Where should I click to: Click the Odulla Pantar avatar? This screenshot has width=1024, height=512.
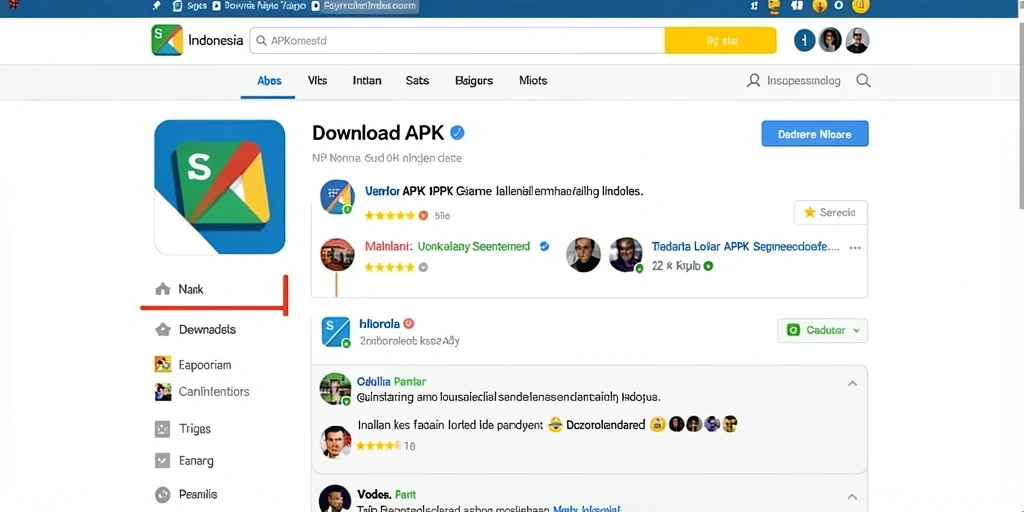336,389
